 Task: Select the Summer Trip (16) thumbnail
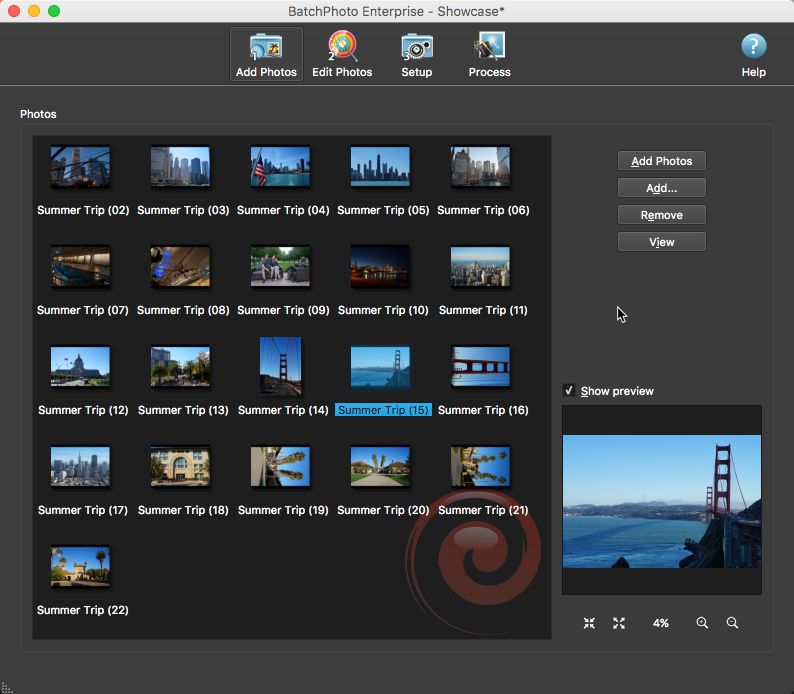(x=481, y=366)
